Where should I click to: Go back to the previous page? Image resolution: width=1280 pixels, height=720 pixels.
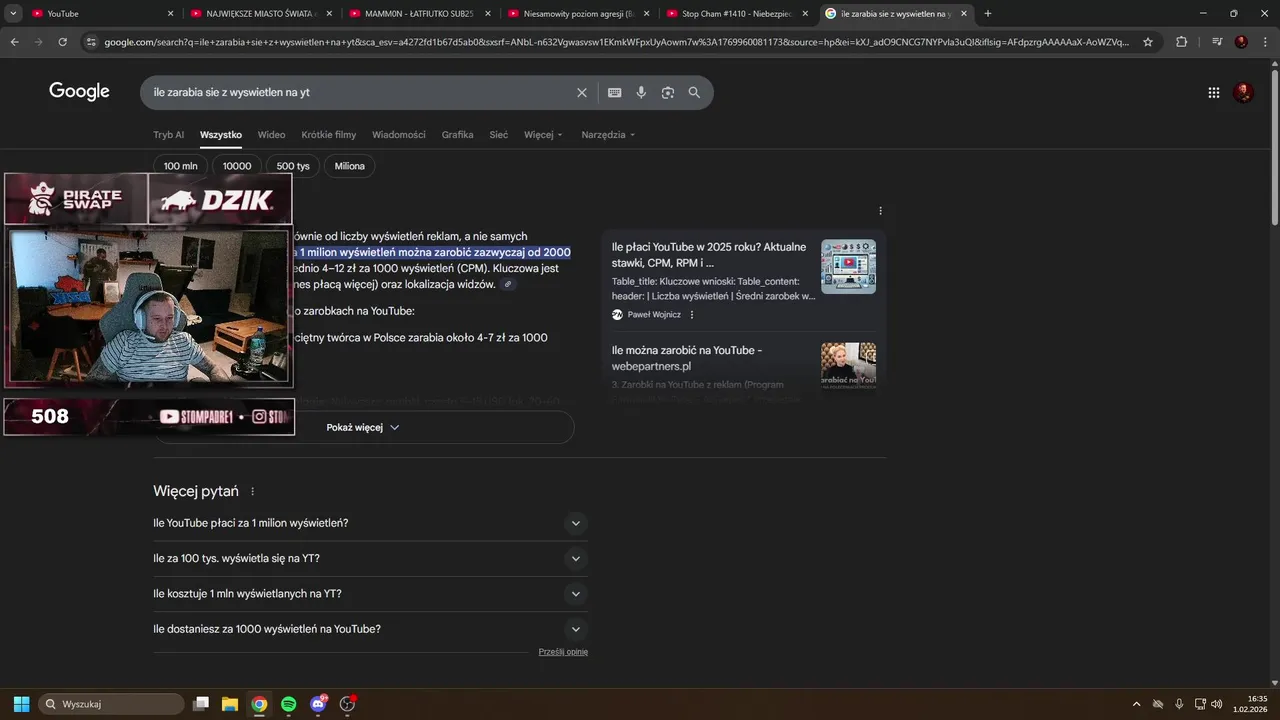click(15, 42)
